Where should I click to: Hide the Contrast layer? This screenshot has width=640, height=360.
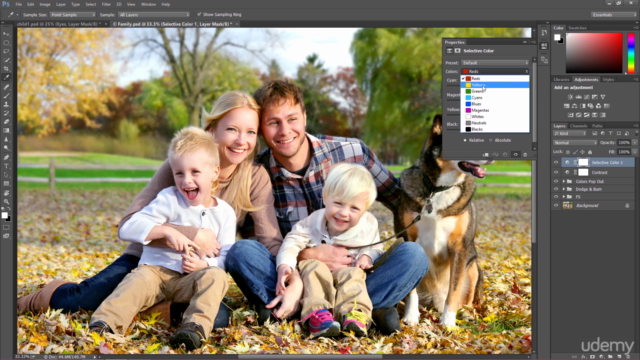(556, 173)
